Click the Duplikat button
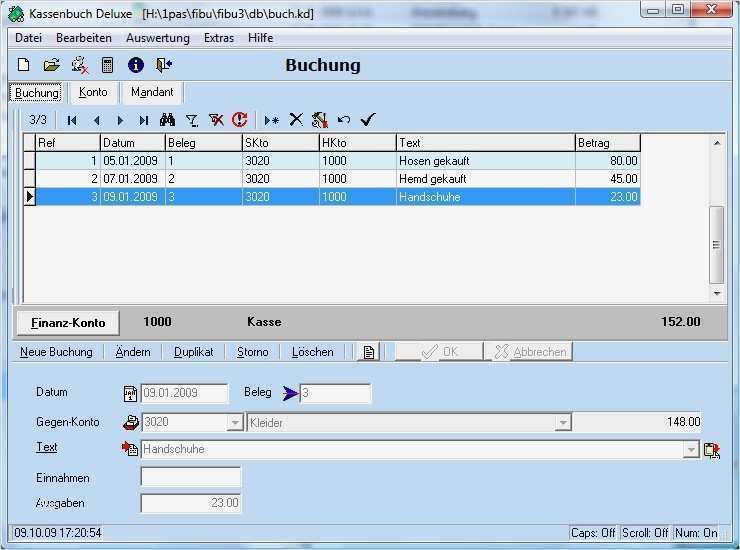Viewport: 740px width, 550px height. coord(193,352)
